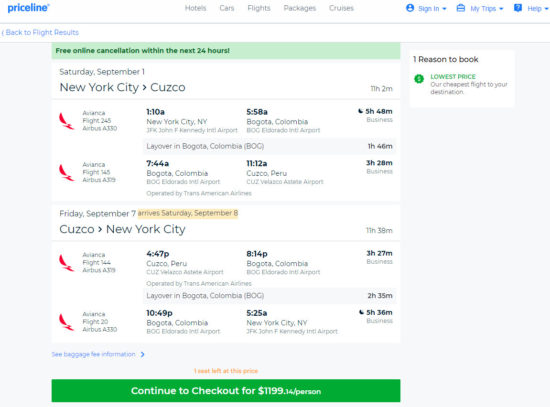550x407 pixels.
Task: Open the Hotels tab
Action: (195, 8)
